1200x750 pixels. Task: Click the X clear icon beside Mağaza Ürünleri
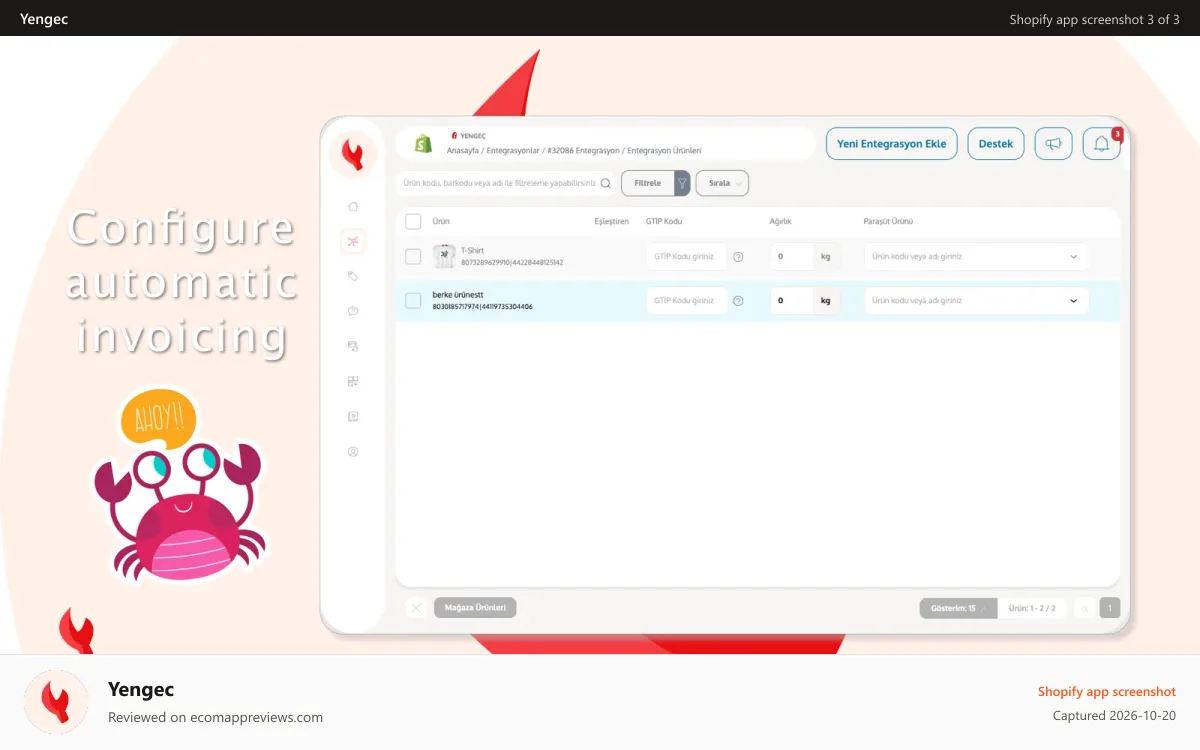point(416,607)
